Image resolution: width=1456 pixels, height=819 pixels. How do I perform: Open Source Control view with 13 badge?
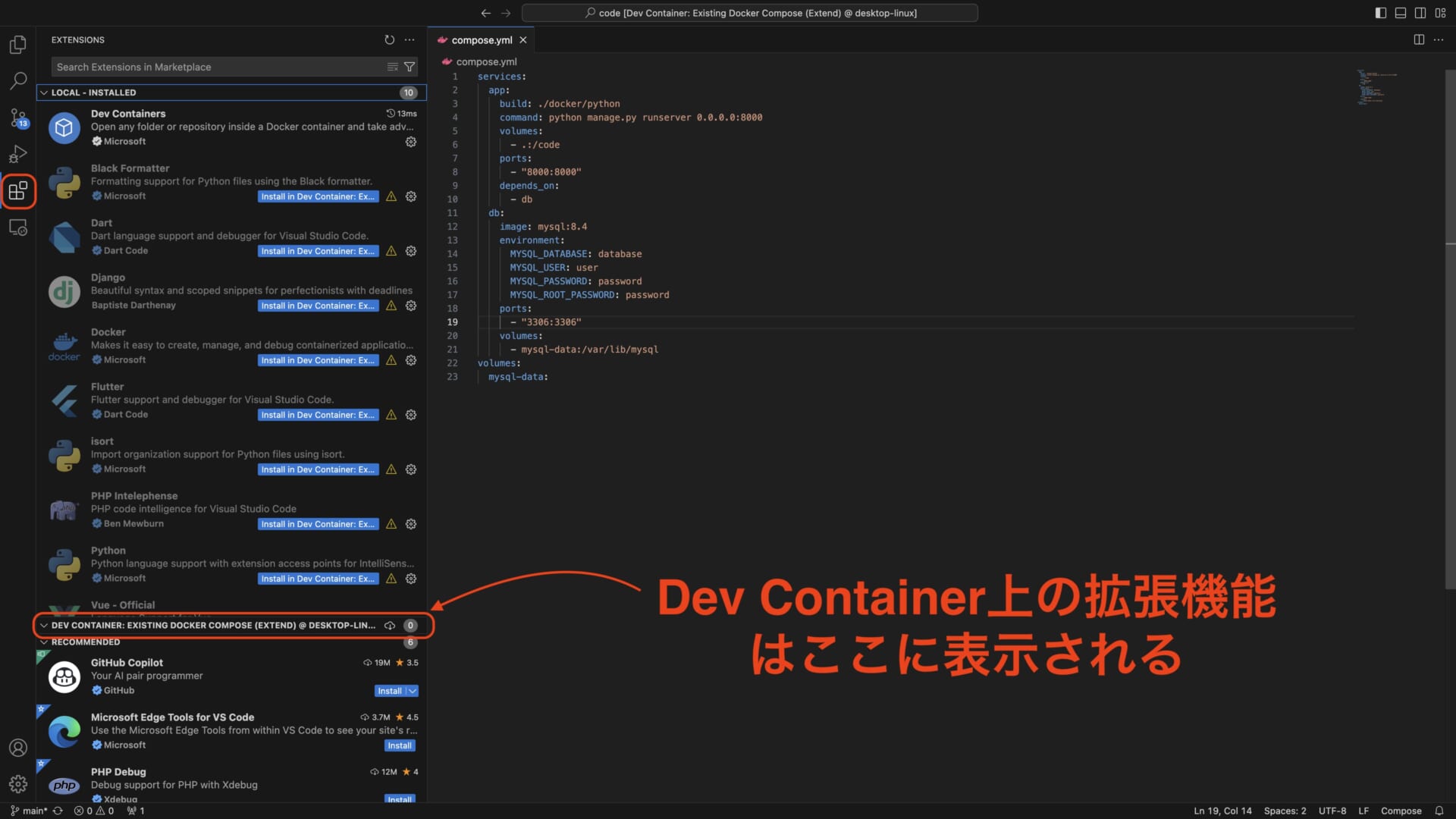click(18, 118)
